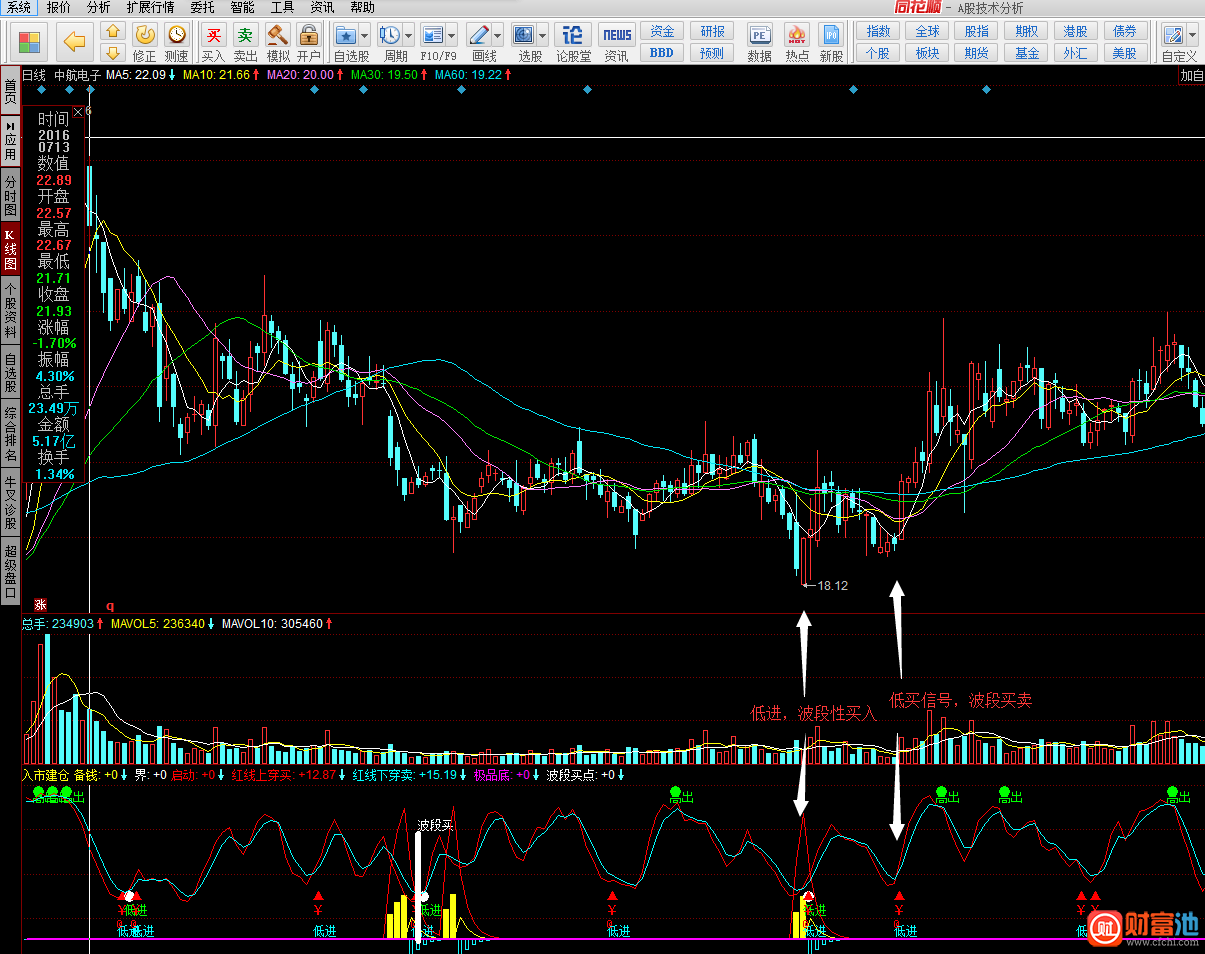Click the 预测 button
Image resolution: width=1205 pixels, height=954 pixels.
tap(712, 52)
